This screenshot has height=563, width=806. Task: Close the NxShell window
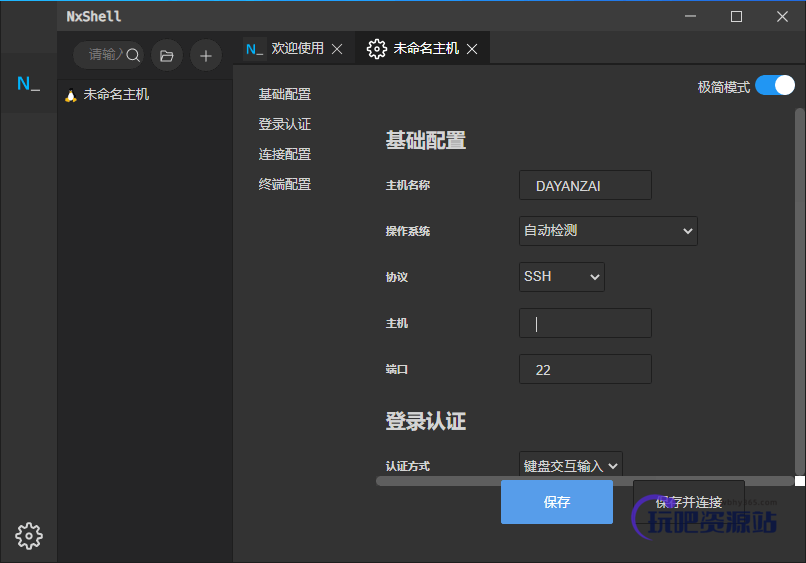[x=782, y=16]
